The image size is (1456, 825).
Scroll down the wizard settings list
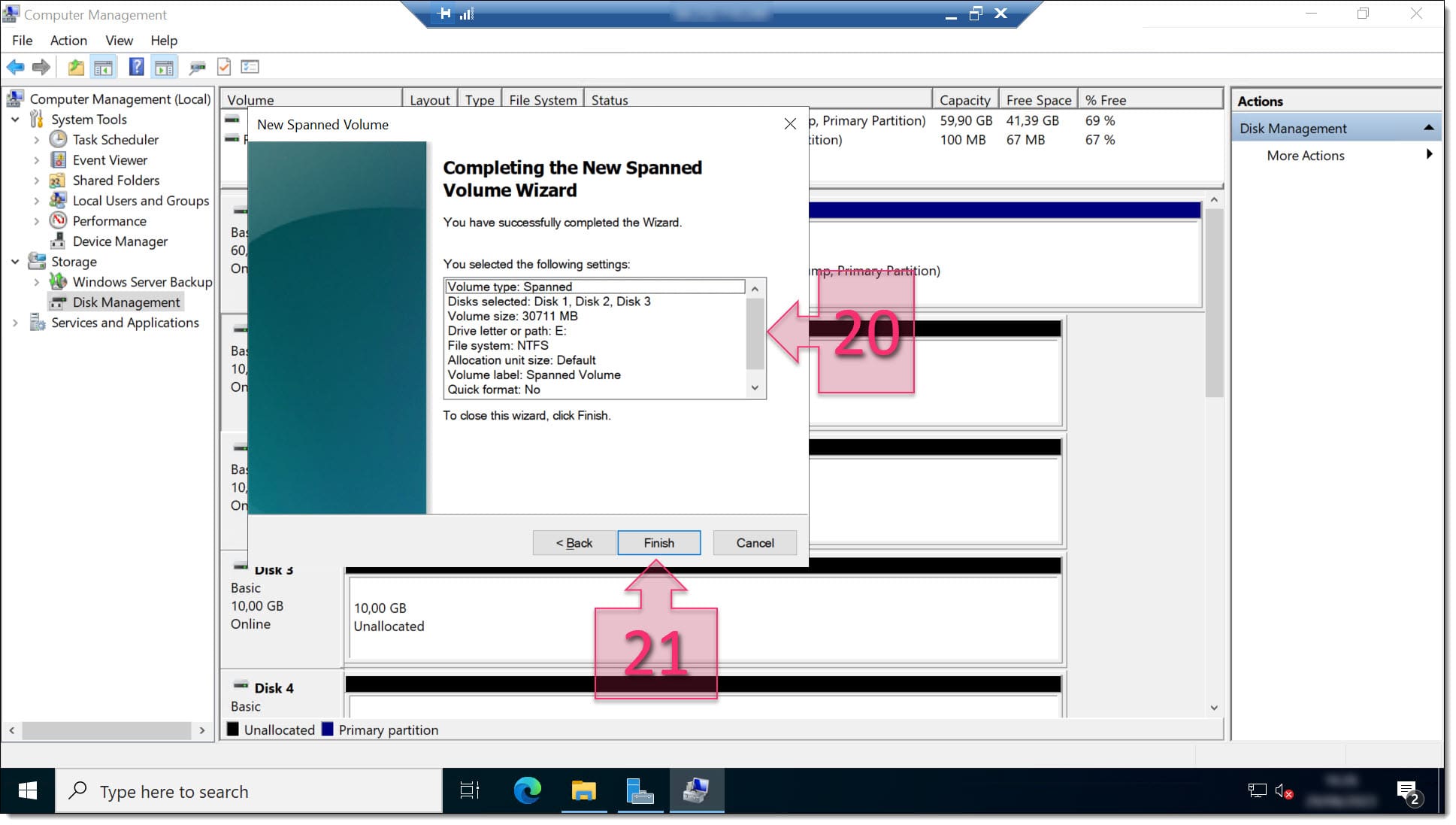pyautogui.click(x=757, y=389)
